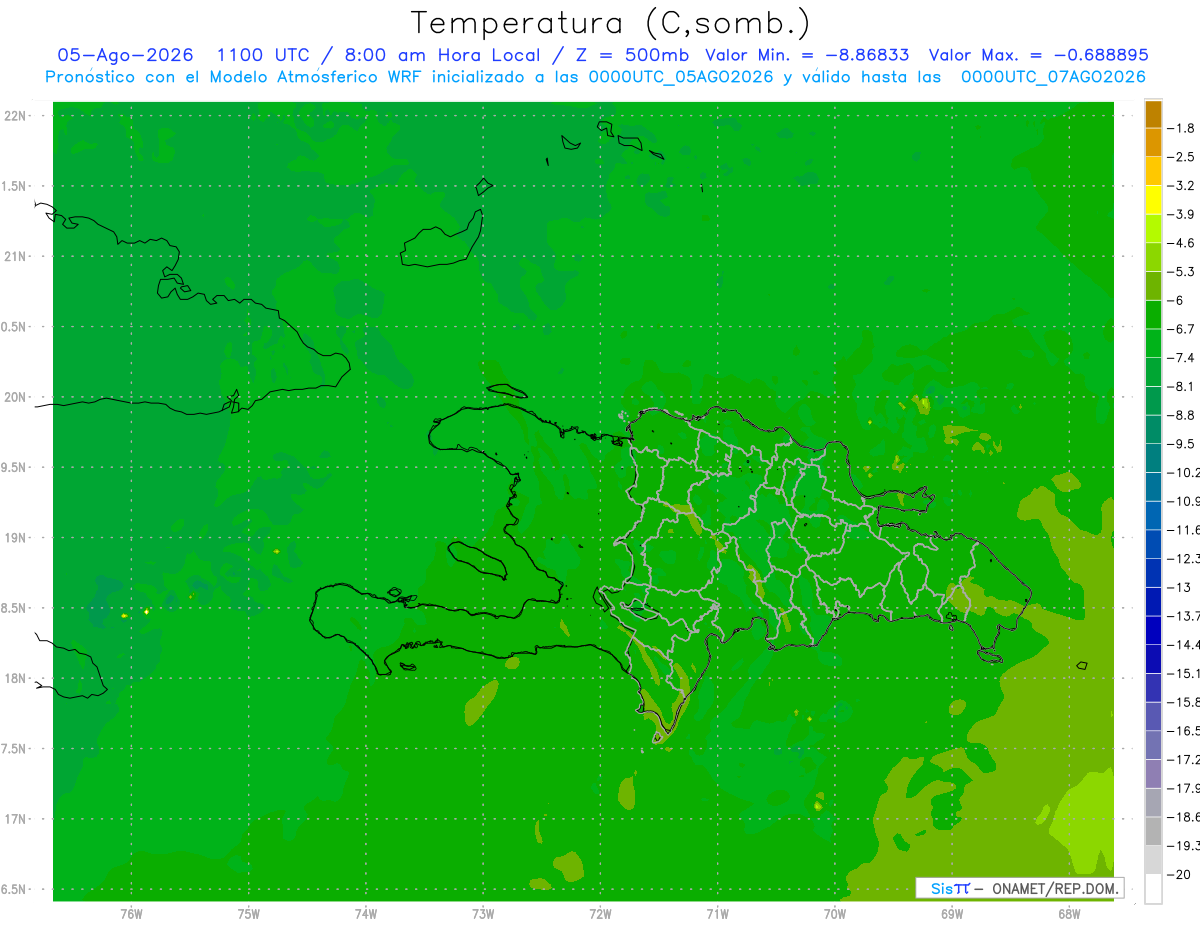1200x927 pixels.
Task: Click the "20N" latitude axis label
Action: 14,397
